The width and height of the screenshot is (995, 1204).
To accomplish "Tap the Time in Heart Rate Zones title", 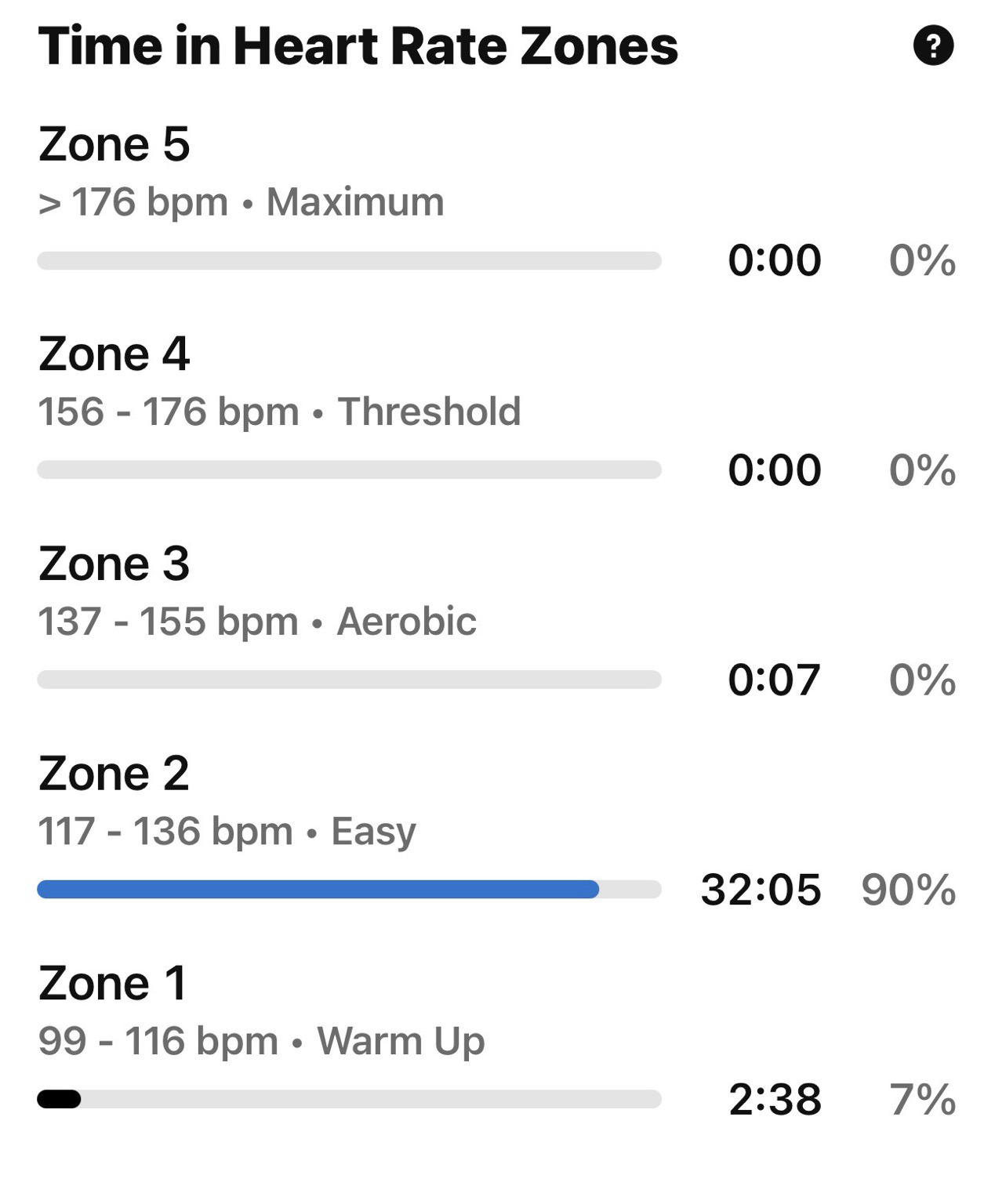I will point(358,45).
